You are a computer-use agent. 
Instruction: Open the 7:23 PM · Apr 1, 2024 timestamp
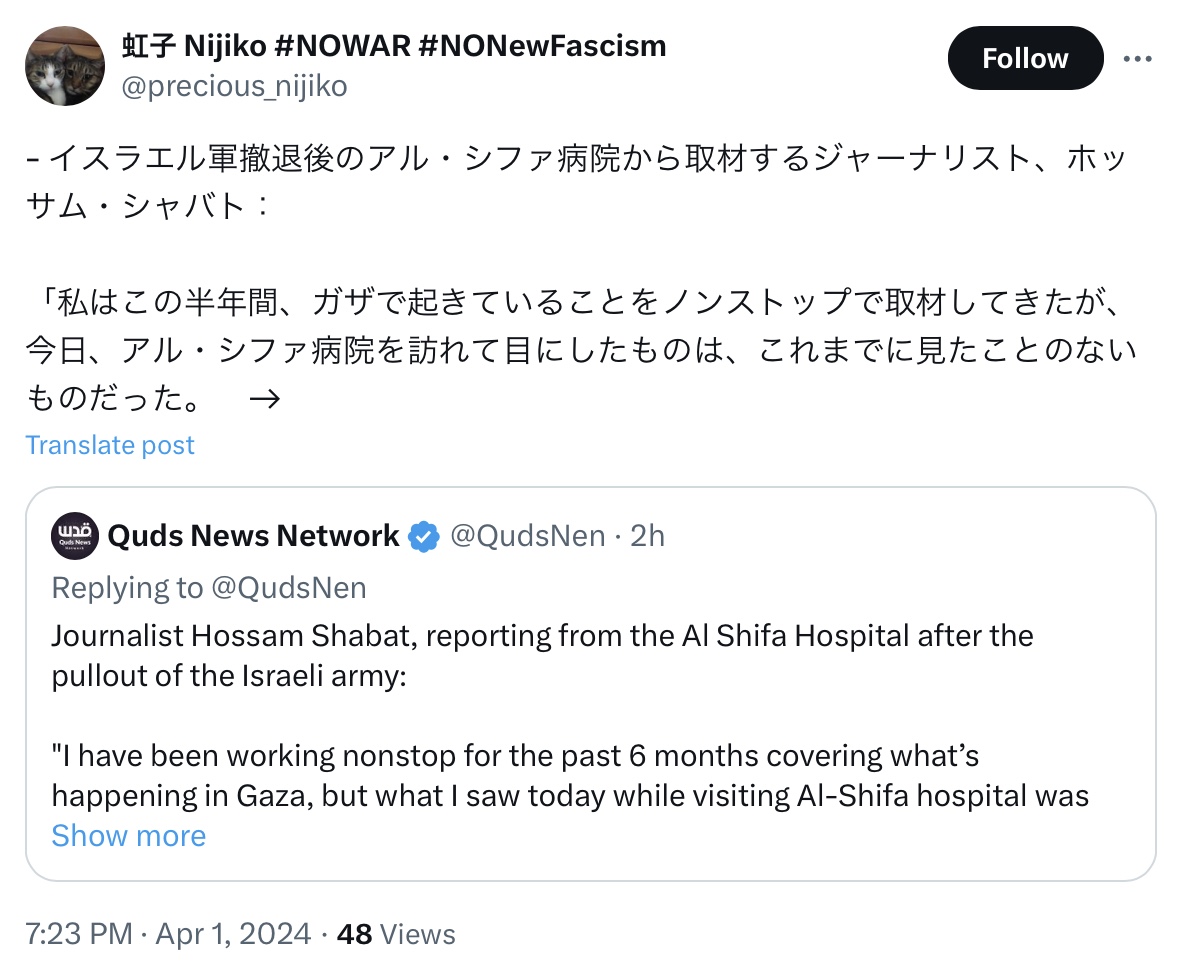[168, 933]
